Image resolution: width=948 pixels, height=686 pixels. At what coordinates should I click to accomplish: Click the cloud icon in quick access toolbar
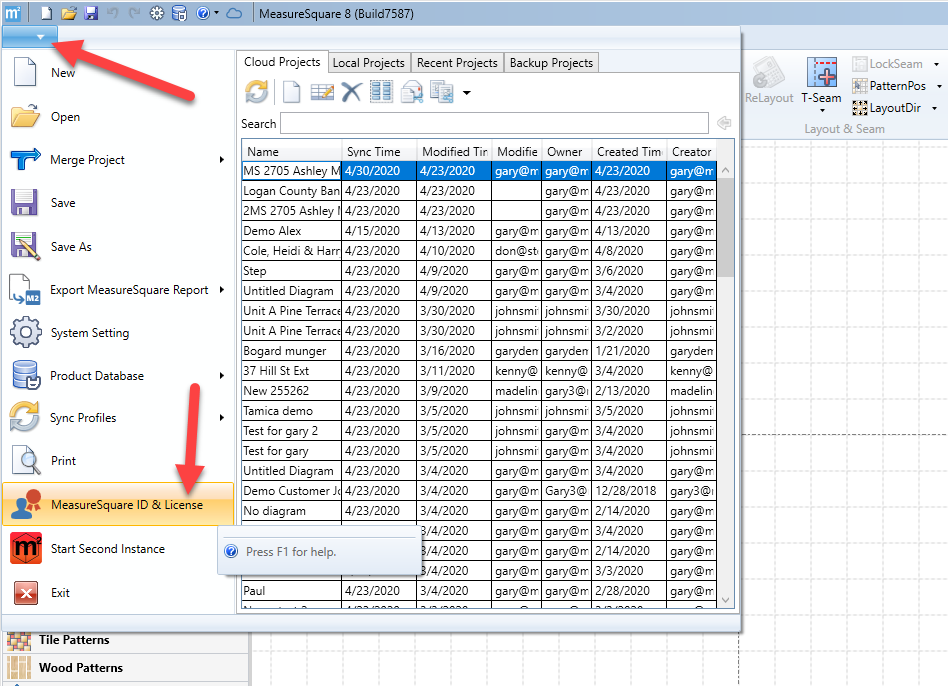coord(234,13)
